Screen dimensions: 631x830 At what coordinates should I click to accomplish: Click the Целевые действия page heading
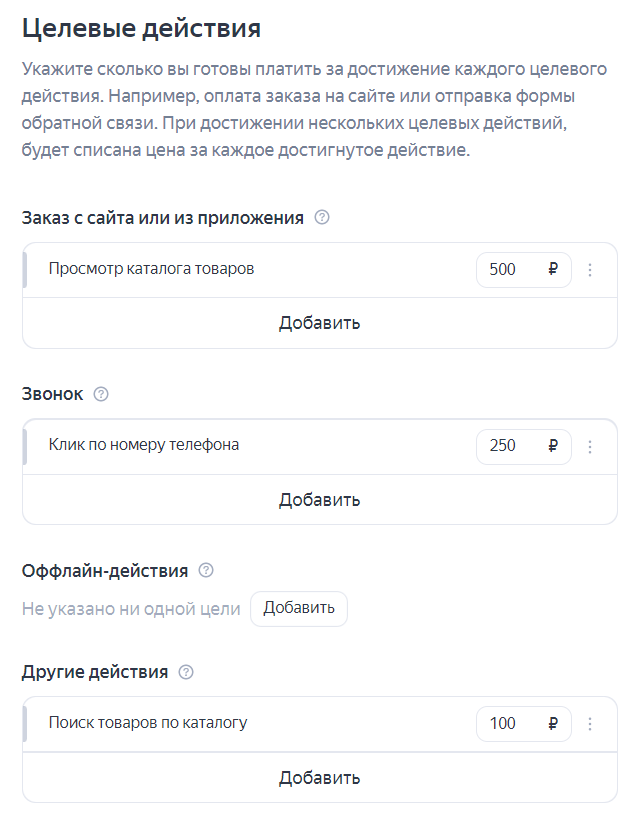(x=141, y=28)
